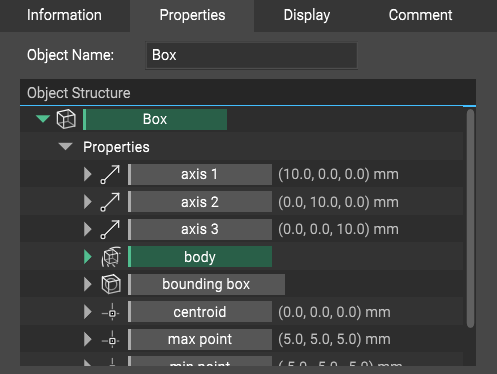Expand the centroid row
Image resolution: width=497 pixels, height=374 pixels.
(88, 312)
